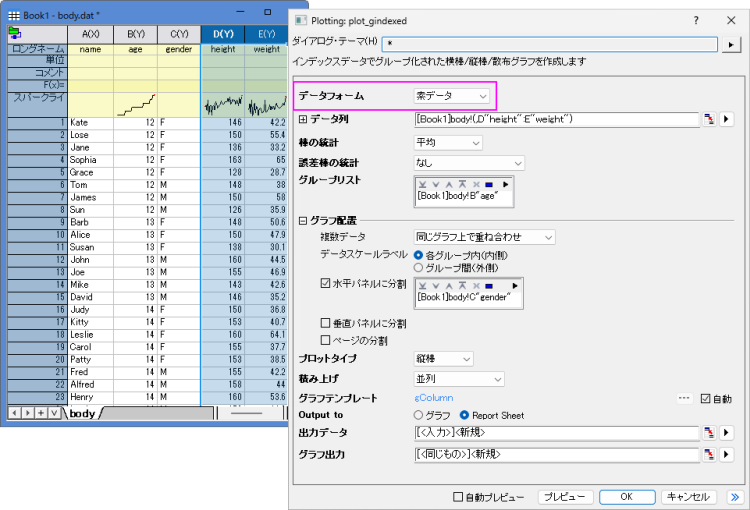
Task: Click the キャンセル button
Action: click(x=688, y=497)
